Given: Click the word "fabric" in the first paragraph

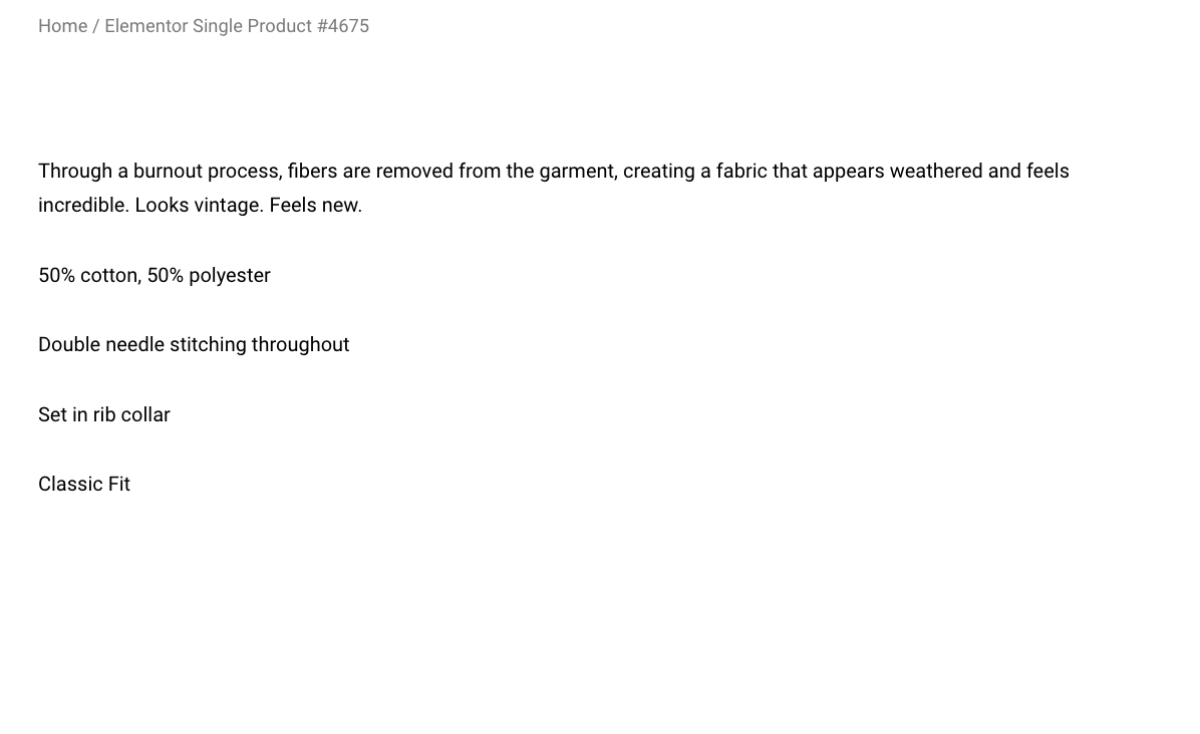Looking at the screenshot, I should pos(741,171).
